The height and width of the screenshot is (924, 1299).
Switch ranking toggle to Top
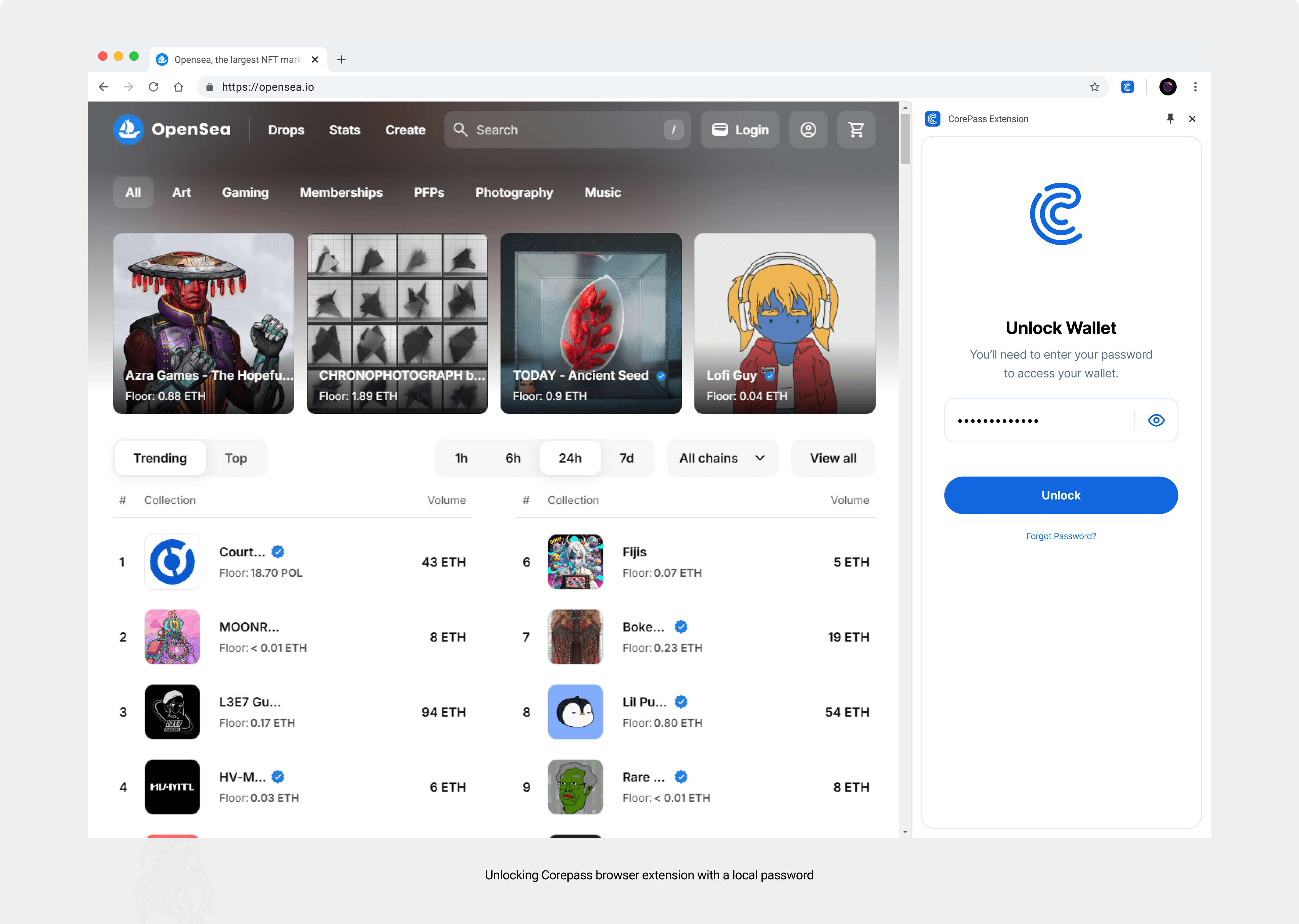coord(235,458)
